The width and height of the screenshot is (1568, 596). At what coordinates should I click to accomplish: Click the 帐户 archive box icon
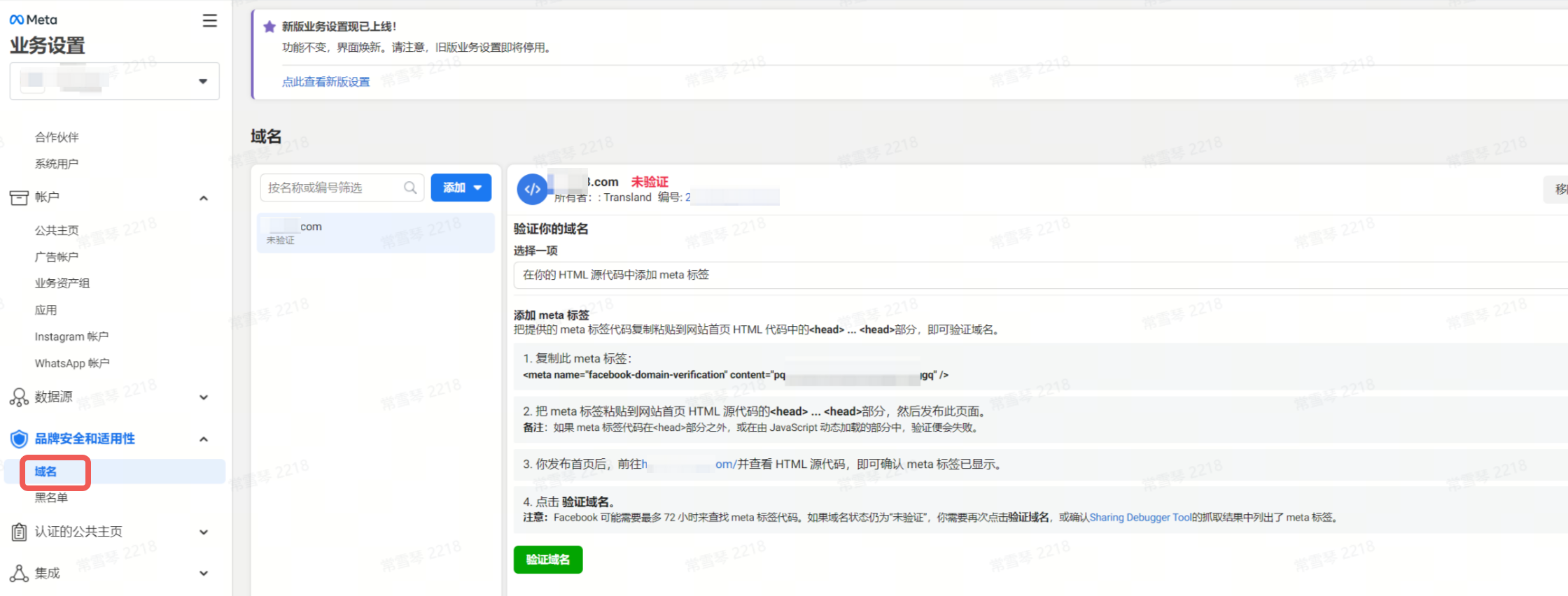19,198
